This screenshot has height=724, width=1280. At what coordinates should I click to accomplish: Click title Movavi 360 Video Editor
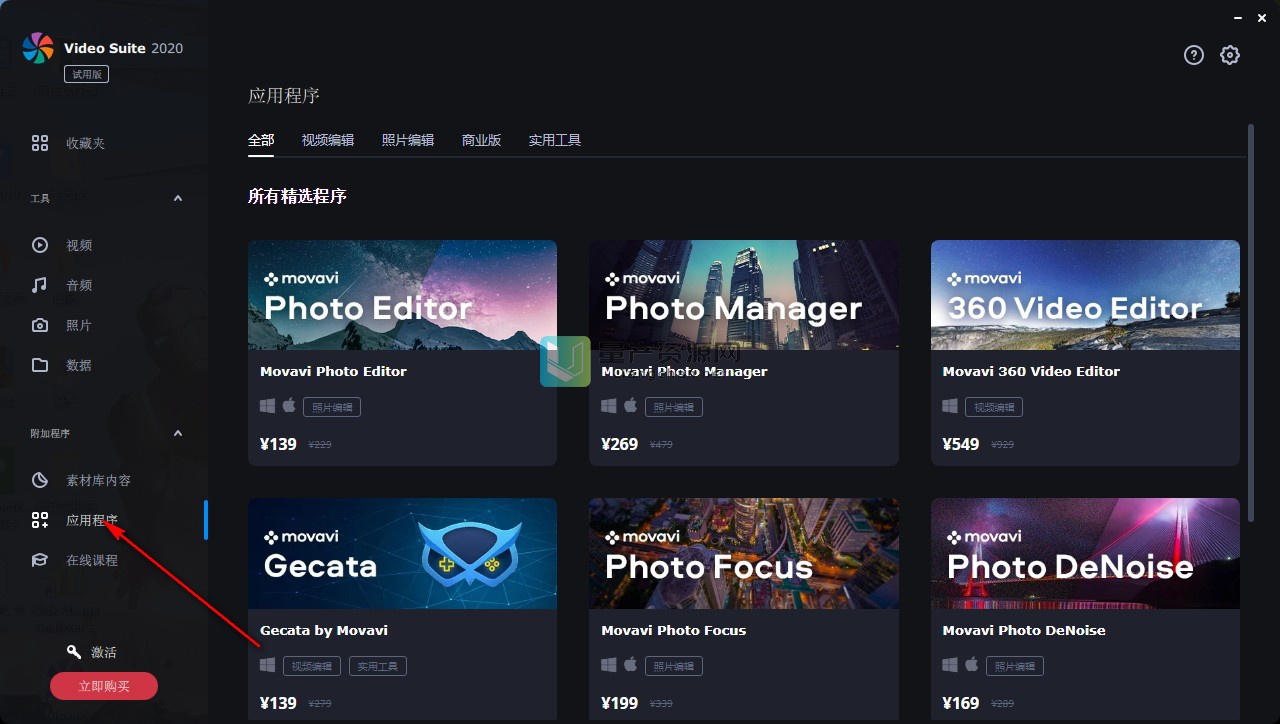click(x=1031, y=371)
